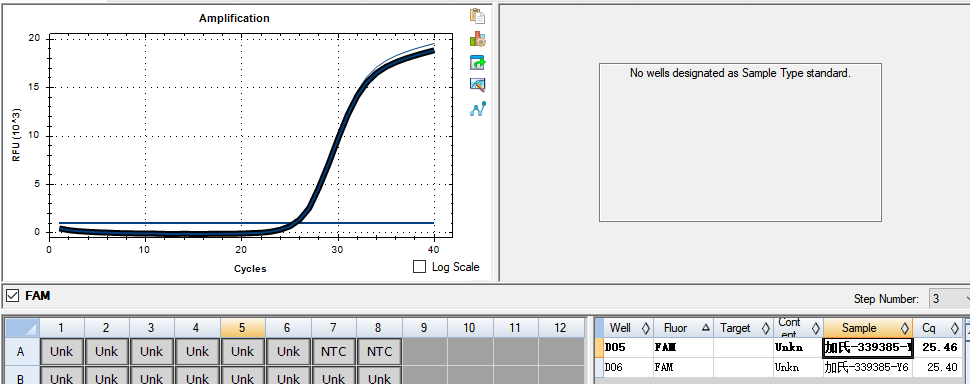Open the chart settings icon with gear
This screenshot has height=384, width=970.
coord(477,40)
